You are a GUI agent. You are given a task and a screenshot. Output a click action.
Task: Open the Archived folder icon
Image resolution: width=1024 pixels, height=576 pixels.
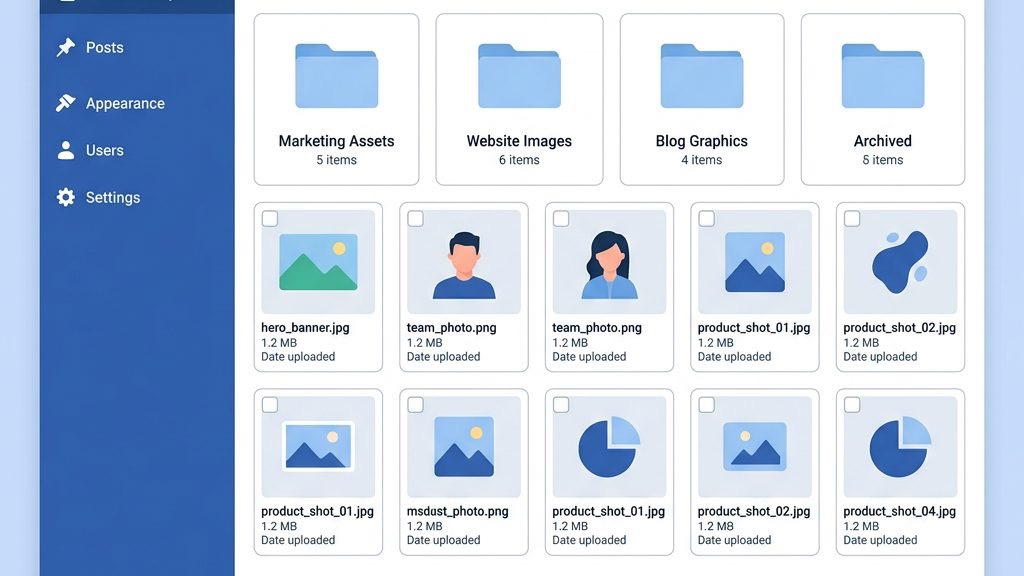pos(883,75)
